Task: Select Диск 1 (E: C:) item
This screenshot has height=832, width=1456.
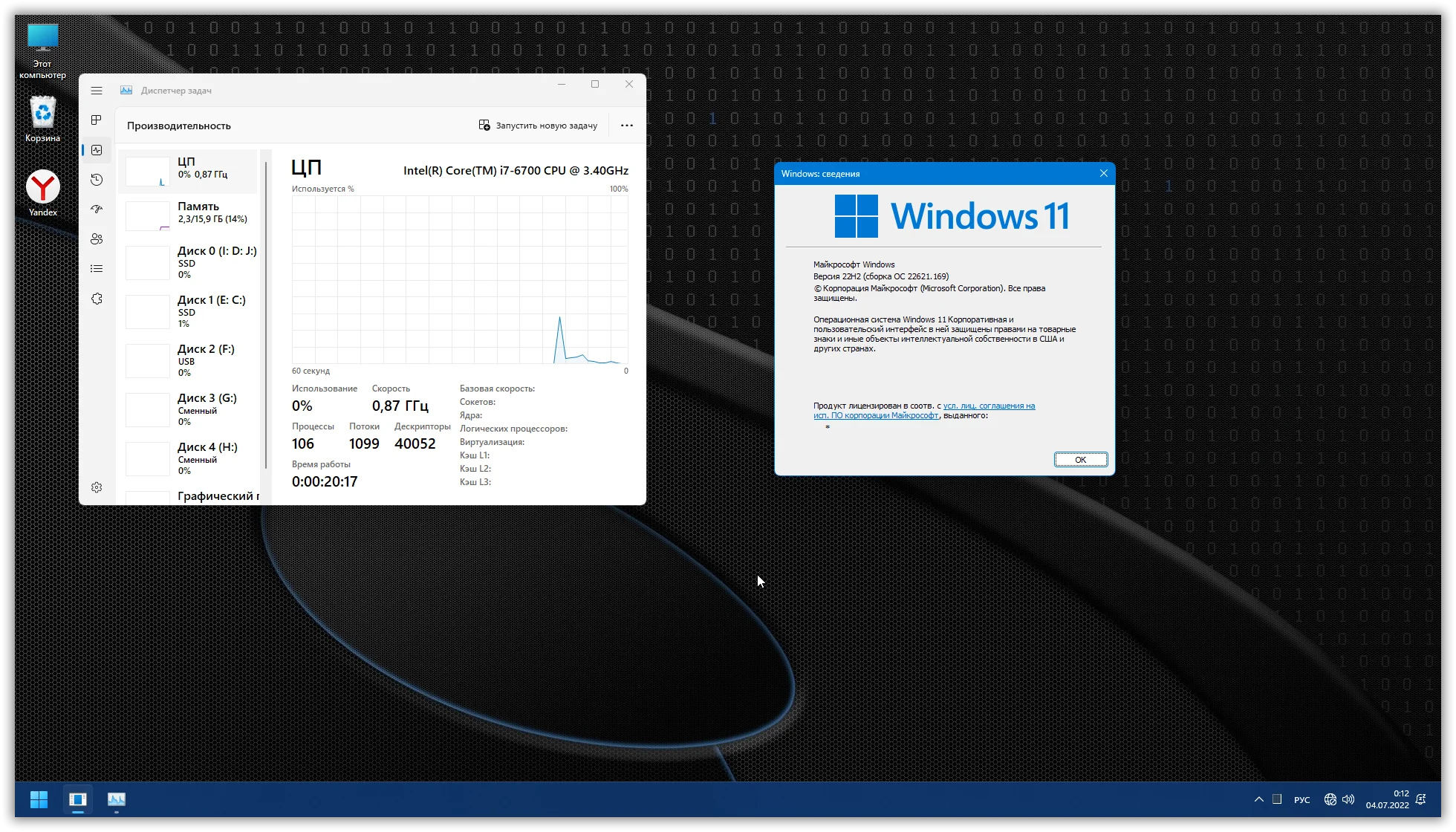Action: coord(189,311)
